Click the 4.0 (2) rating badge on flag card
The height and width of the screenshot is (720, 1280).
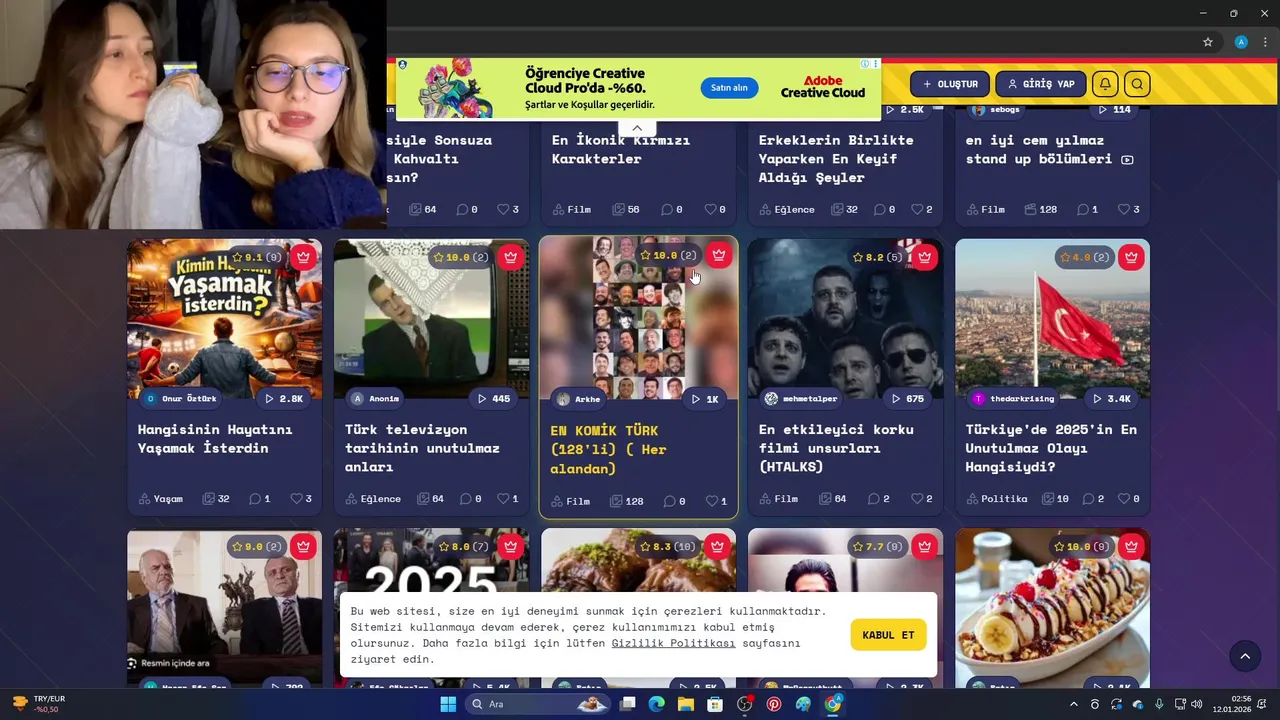coord(1085,257)
